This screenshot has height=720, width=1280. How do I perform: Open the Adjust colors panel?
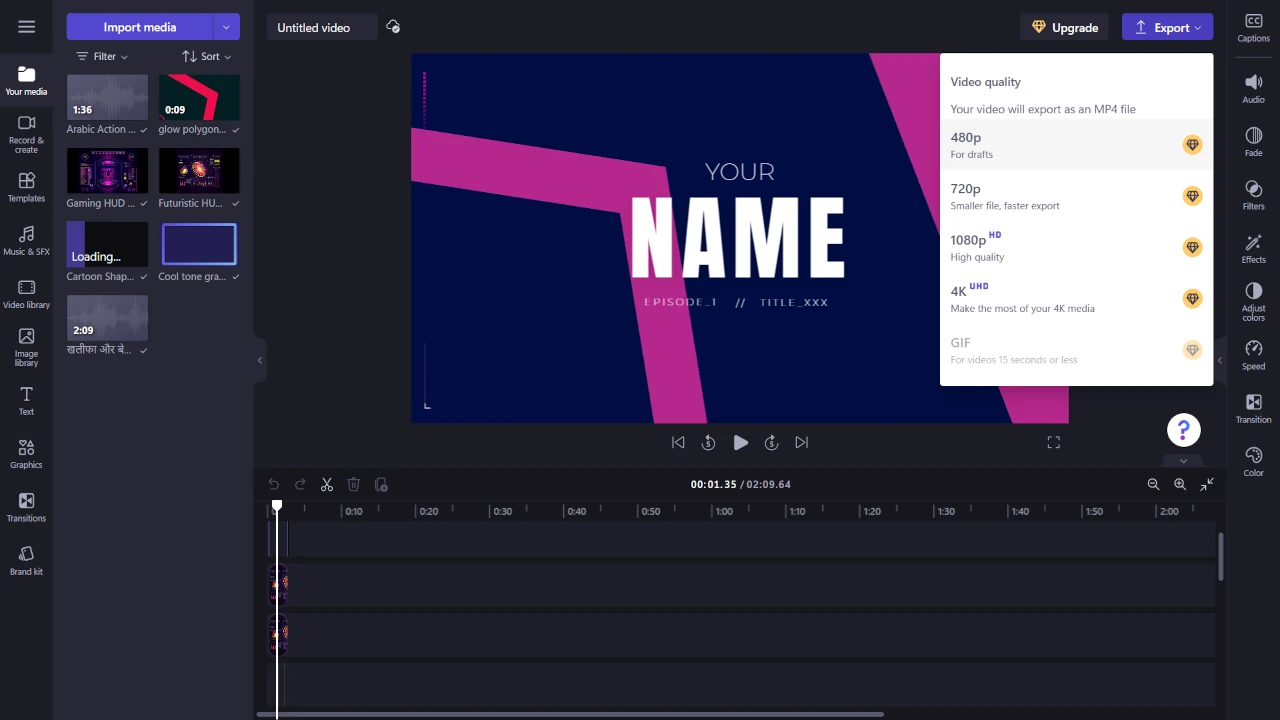tap(1253, 301)
